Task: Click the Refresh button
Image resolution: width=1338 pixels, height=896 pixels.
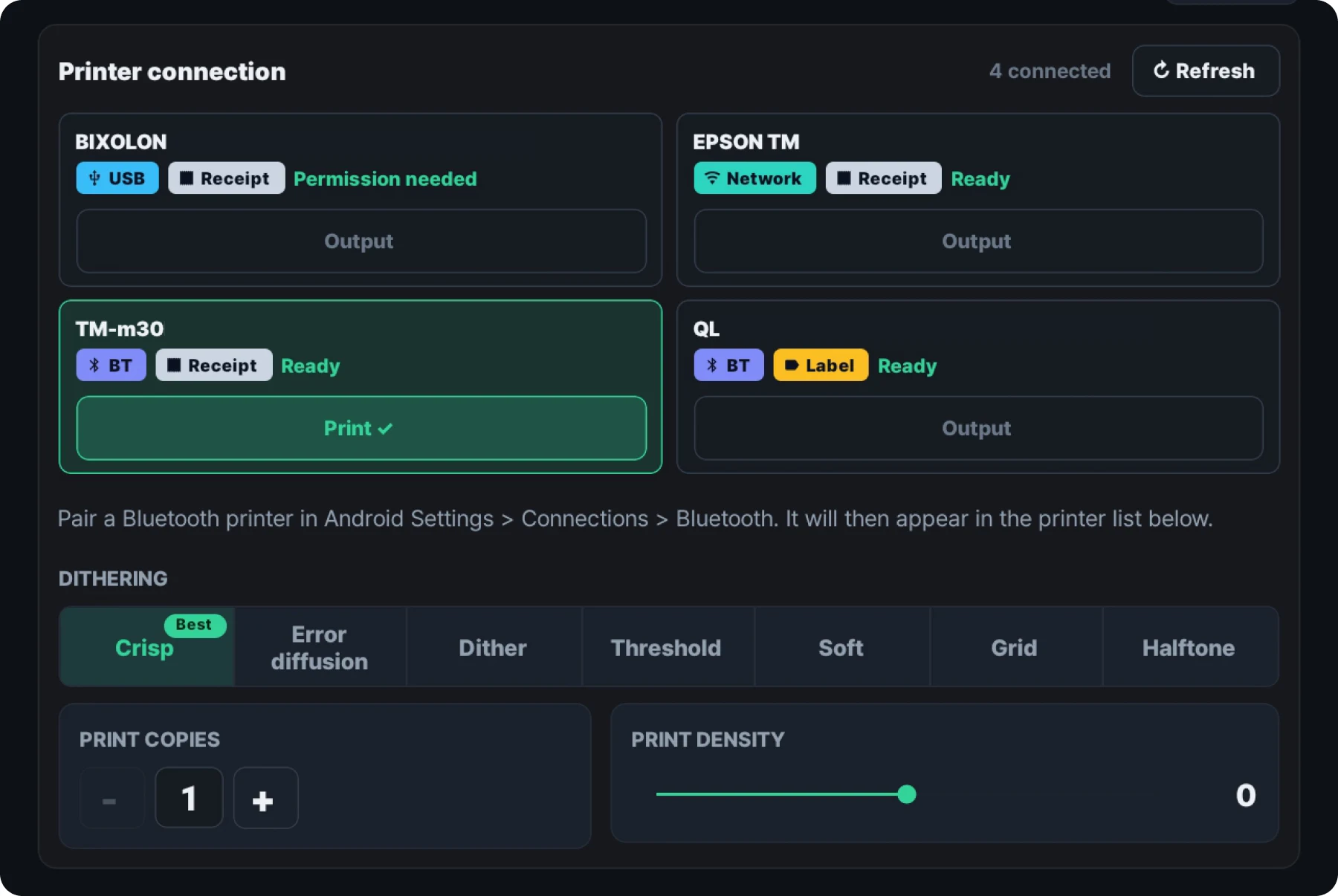Action: click(1205, 71)
